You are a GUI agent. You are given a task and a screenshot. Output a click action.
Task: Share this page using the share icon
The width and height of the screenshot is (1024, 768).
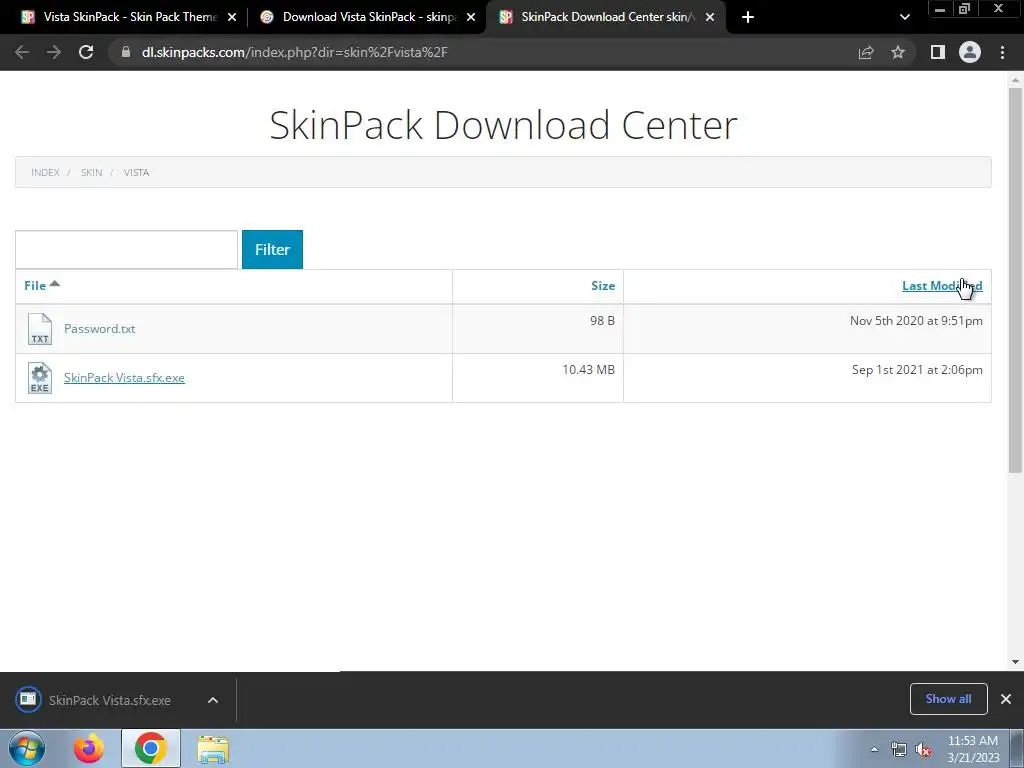(866, 52)
